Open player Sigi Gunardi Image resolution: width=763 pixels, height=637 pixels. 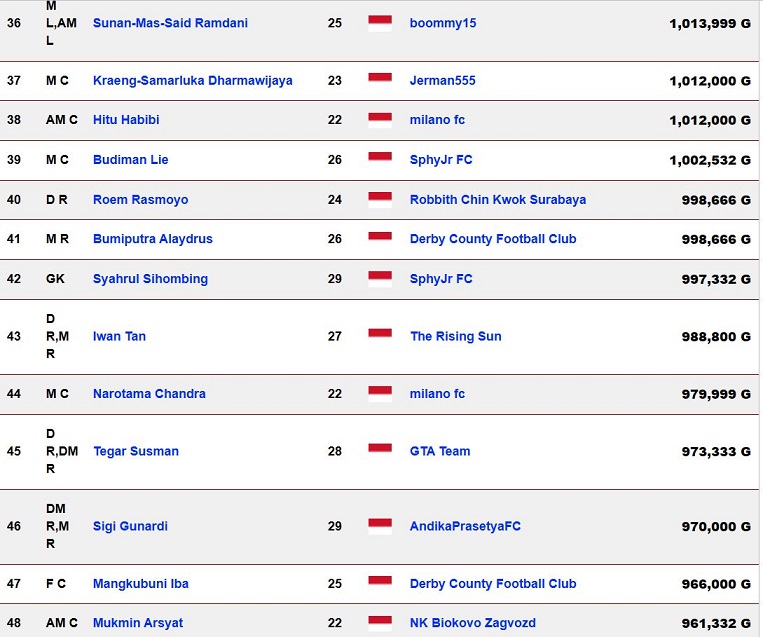click(130, 526)
